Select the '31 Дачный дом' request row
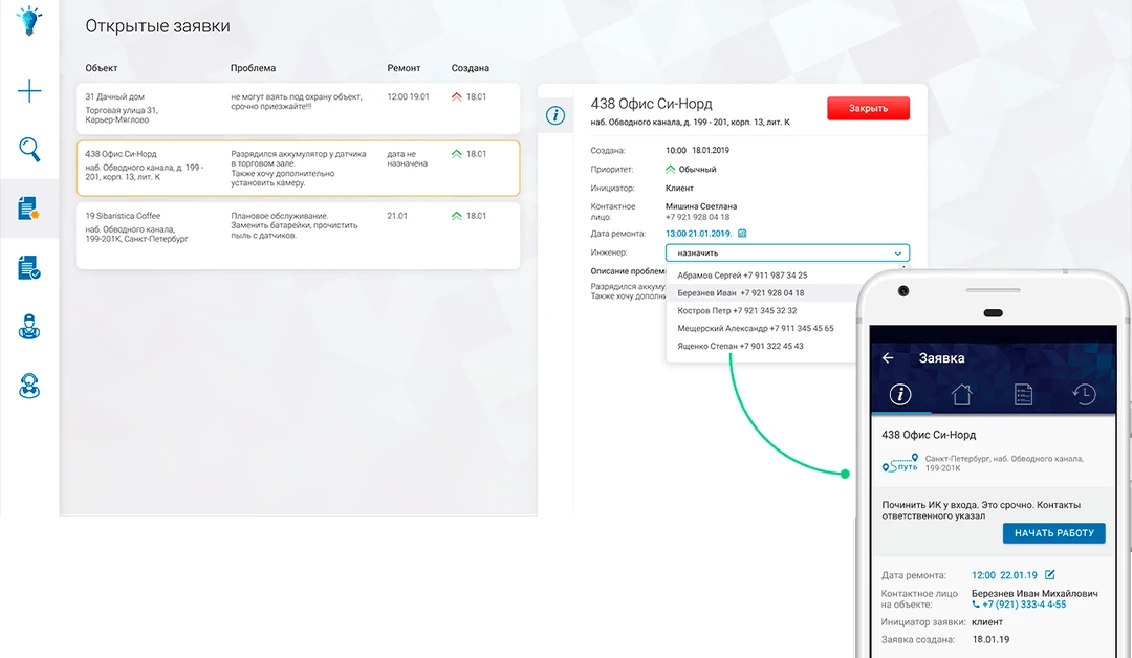This screenshot has height=658, width=1132. [x=298, y=108]
